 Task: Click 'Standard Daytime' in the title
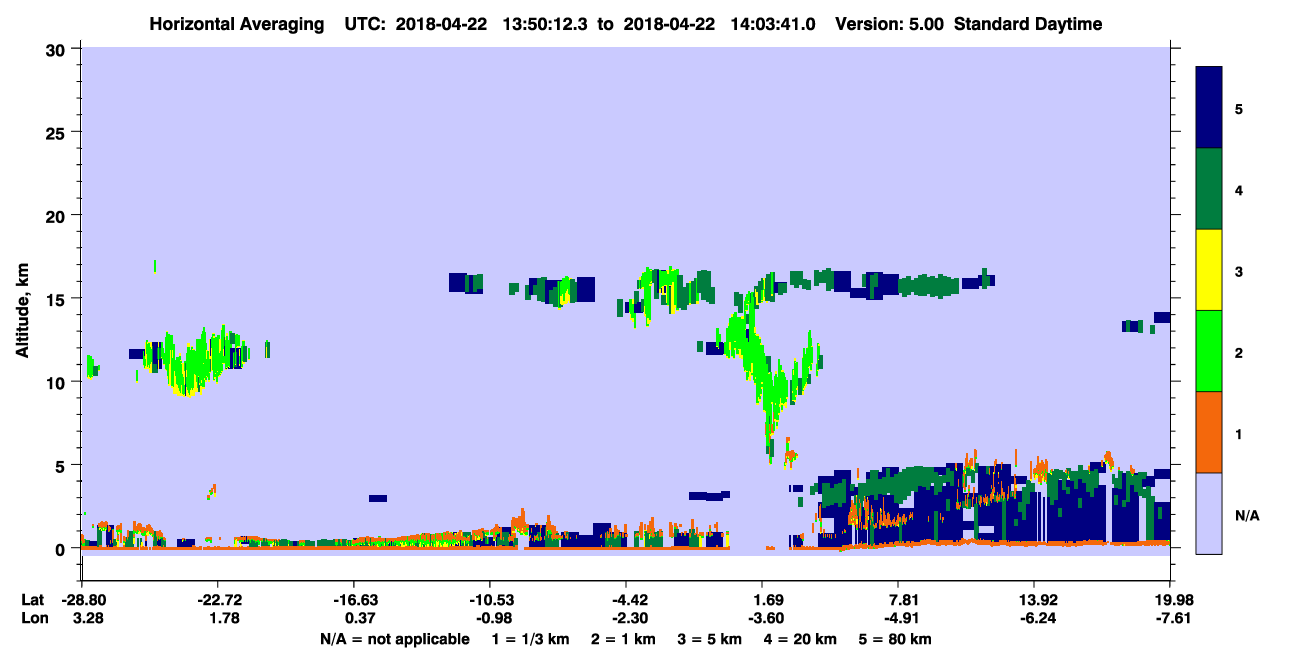(1028, 24)
